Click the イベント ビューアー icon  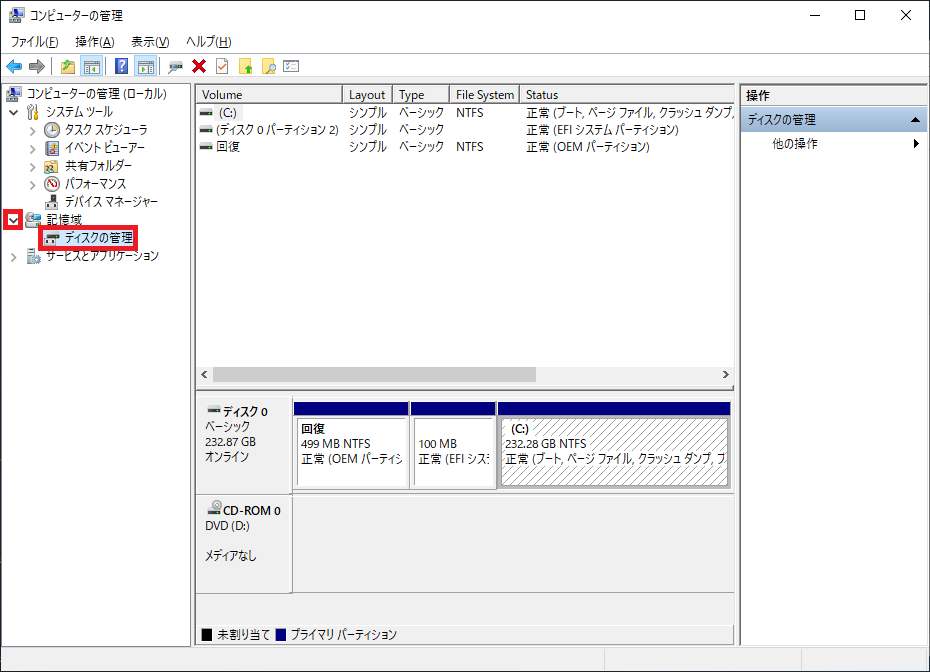[x=52, y=148]
